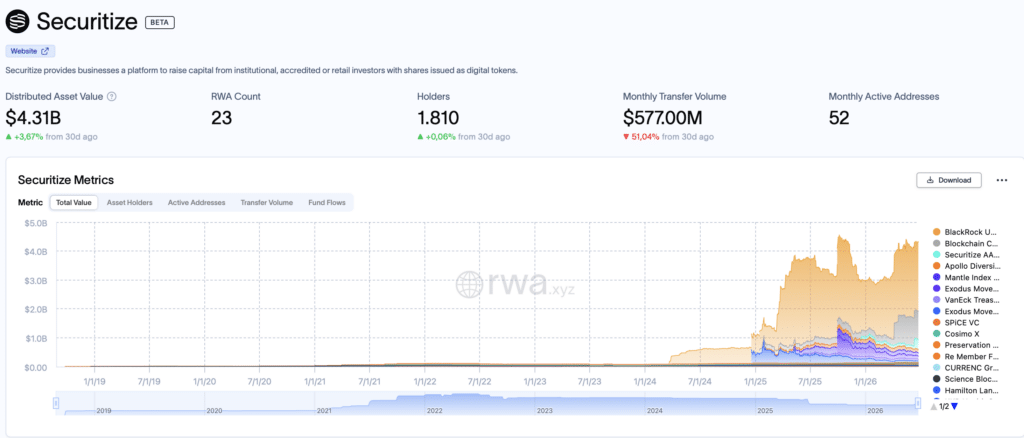Click the left handle of range slider

point(56,404)
